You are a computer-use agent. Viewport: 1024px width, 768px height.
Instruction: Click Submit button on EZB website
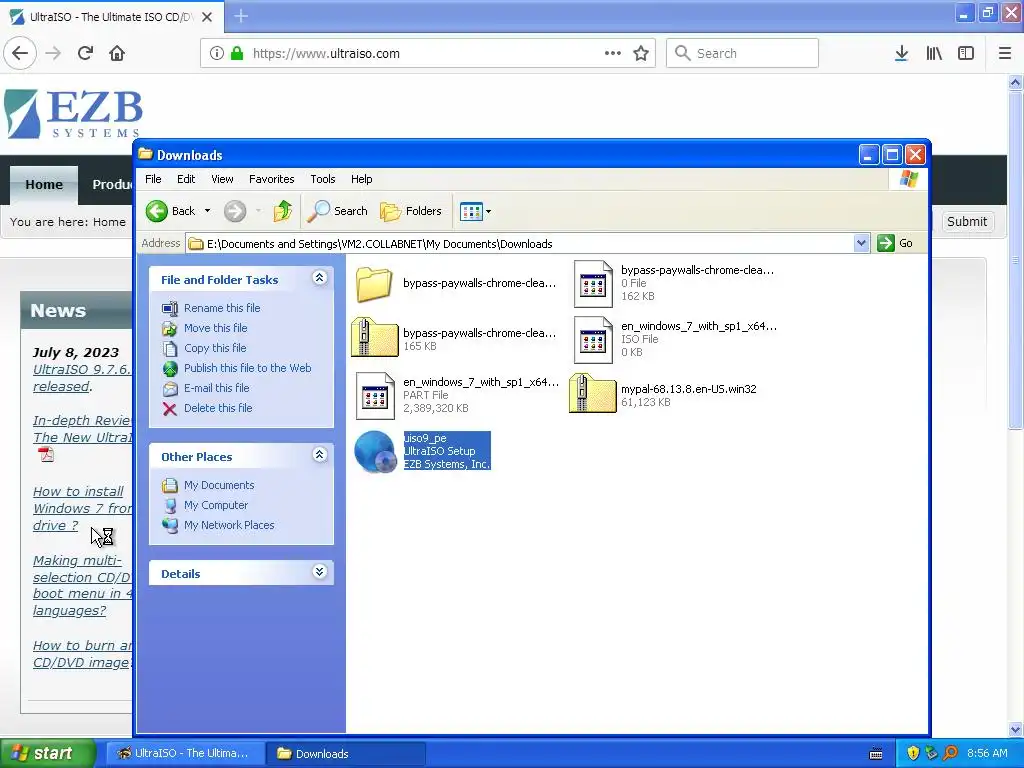pyautogui.click(x=967, y=221)
